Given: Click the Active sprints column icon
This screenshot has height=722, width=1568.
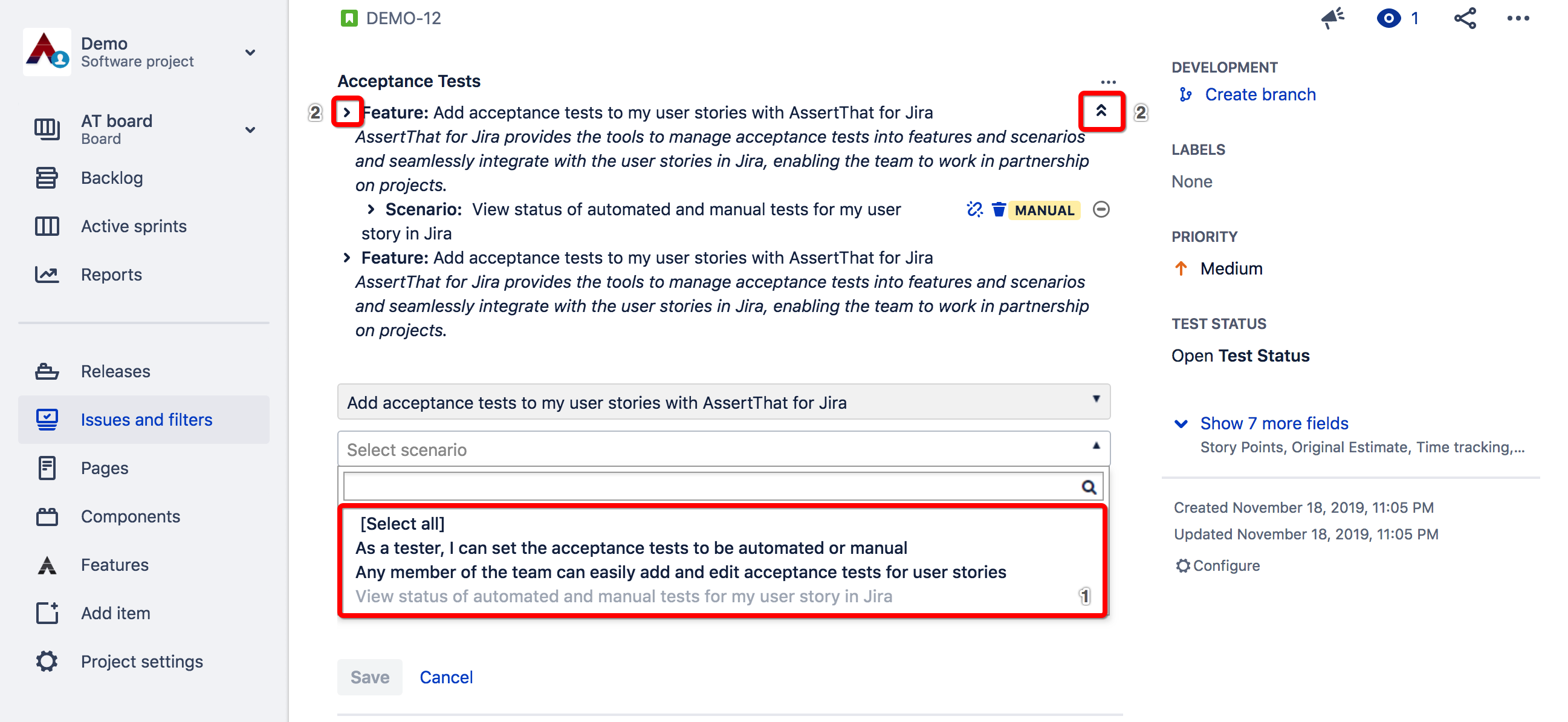Looking at the screenshot, I should (47, 226).
